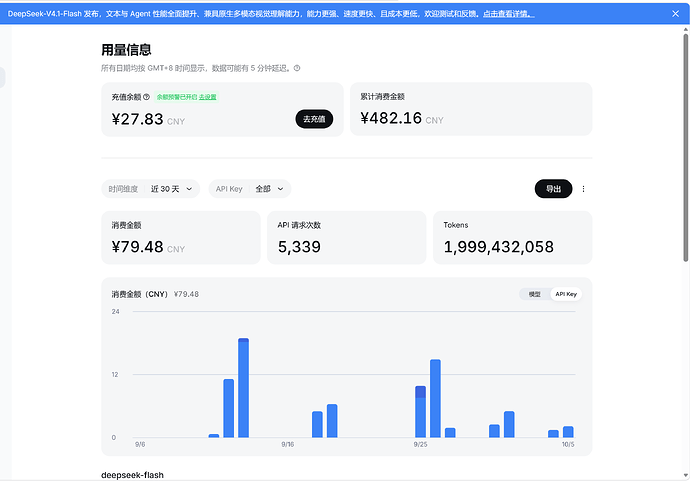Switch chart grouping to API Key

pos(566,294)
